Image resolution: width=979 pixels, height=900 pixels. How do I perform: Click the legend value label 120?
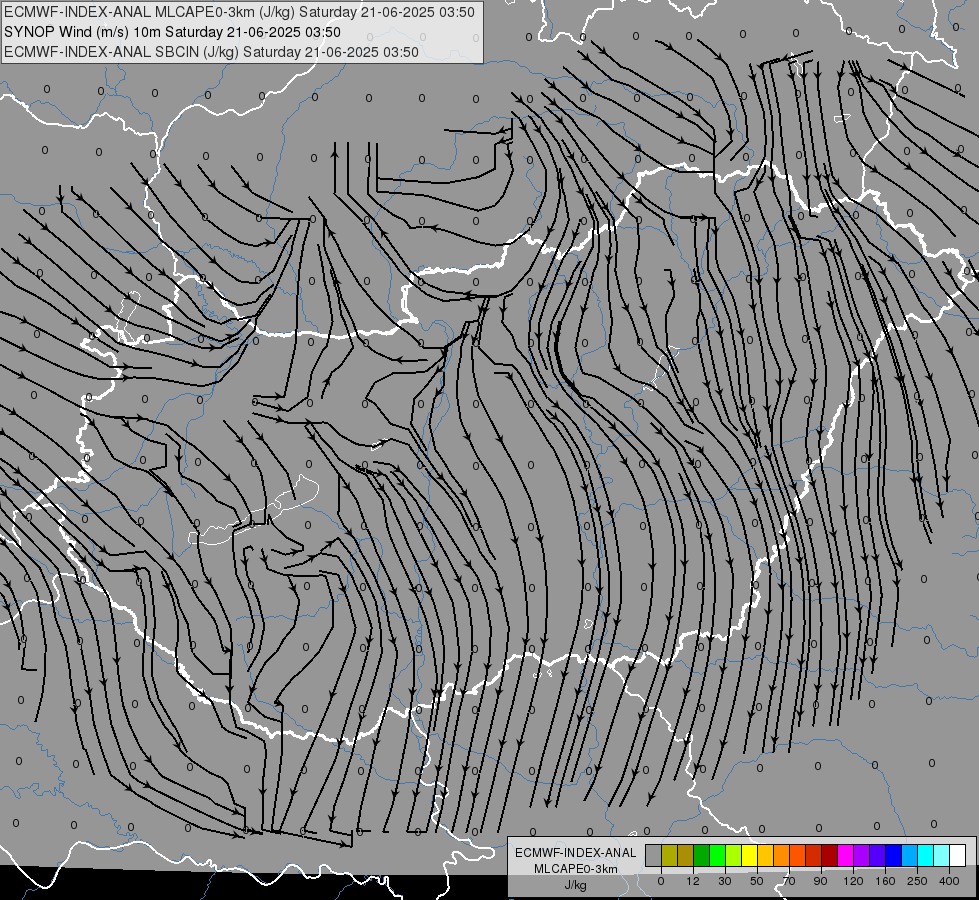click(853, 881)
